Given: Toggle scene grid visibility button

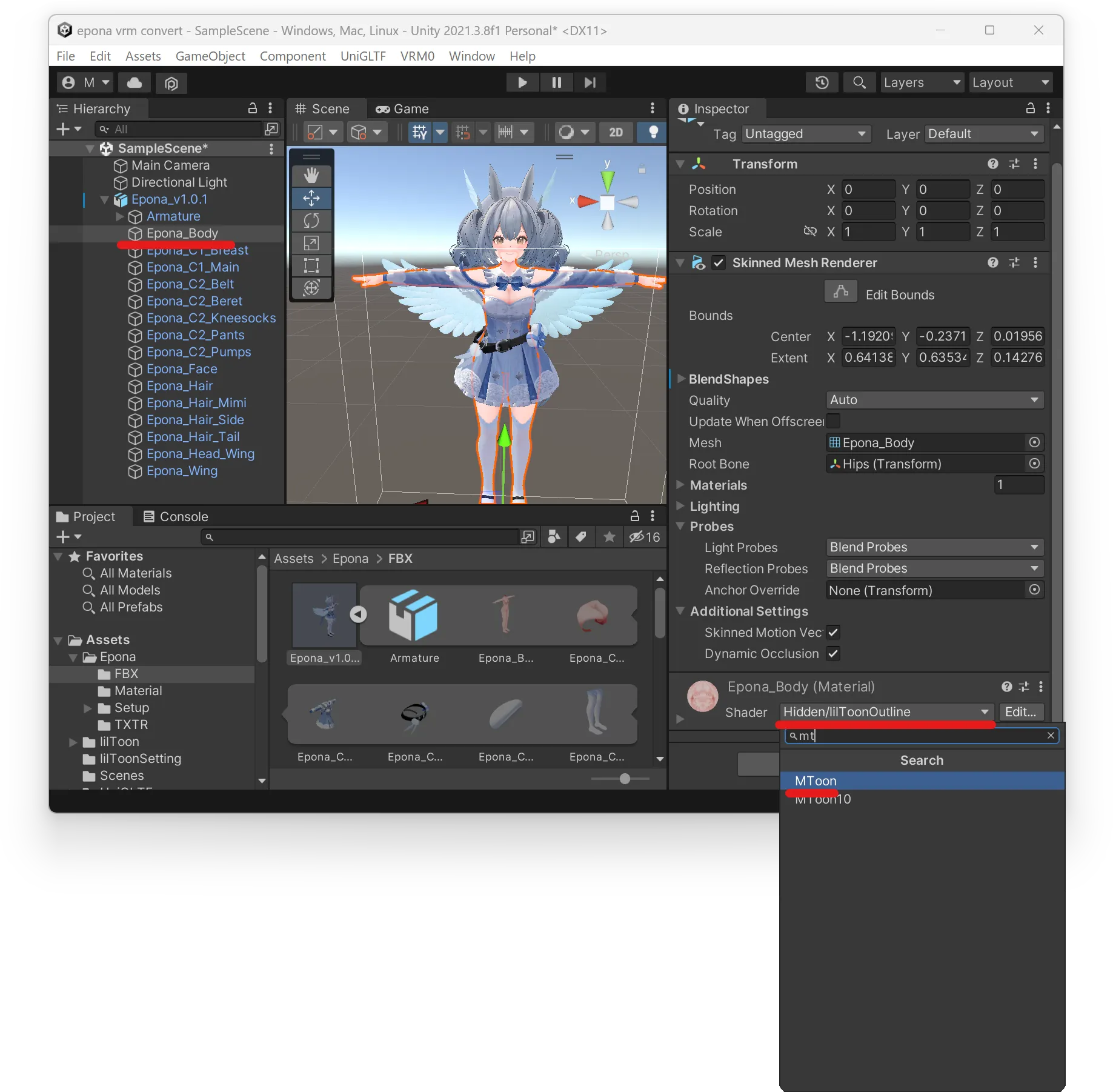Looking at the screenshot, I should [419, 132].
